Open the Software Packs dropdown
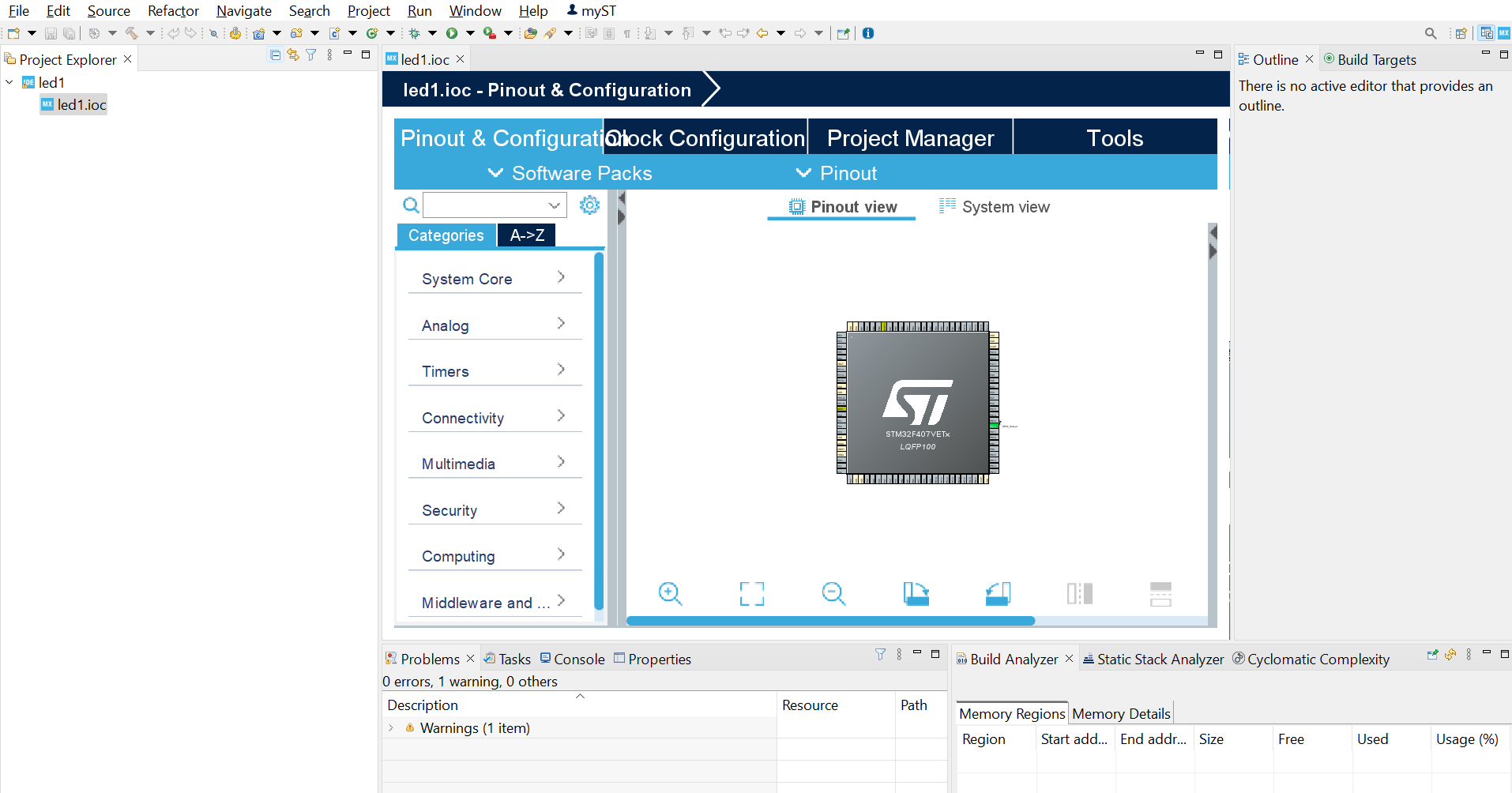This screenshot has width=1512, height=793. tap(570, 173)
